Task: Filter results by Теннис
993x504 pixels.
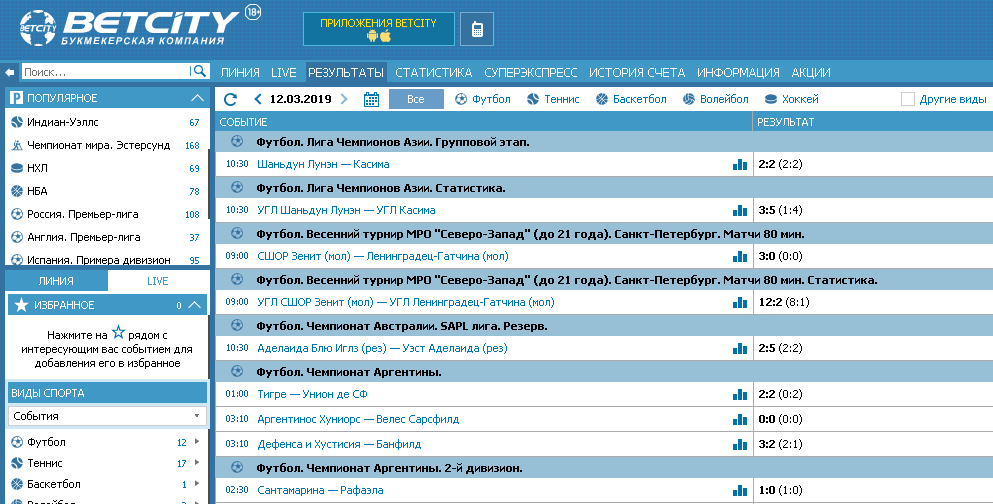Action: (x=553, y=99)
